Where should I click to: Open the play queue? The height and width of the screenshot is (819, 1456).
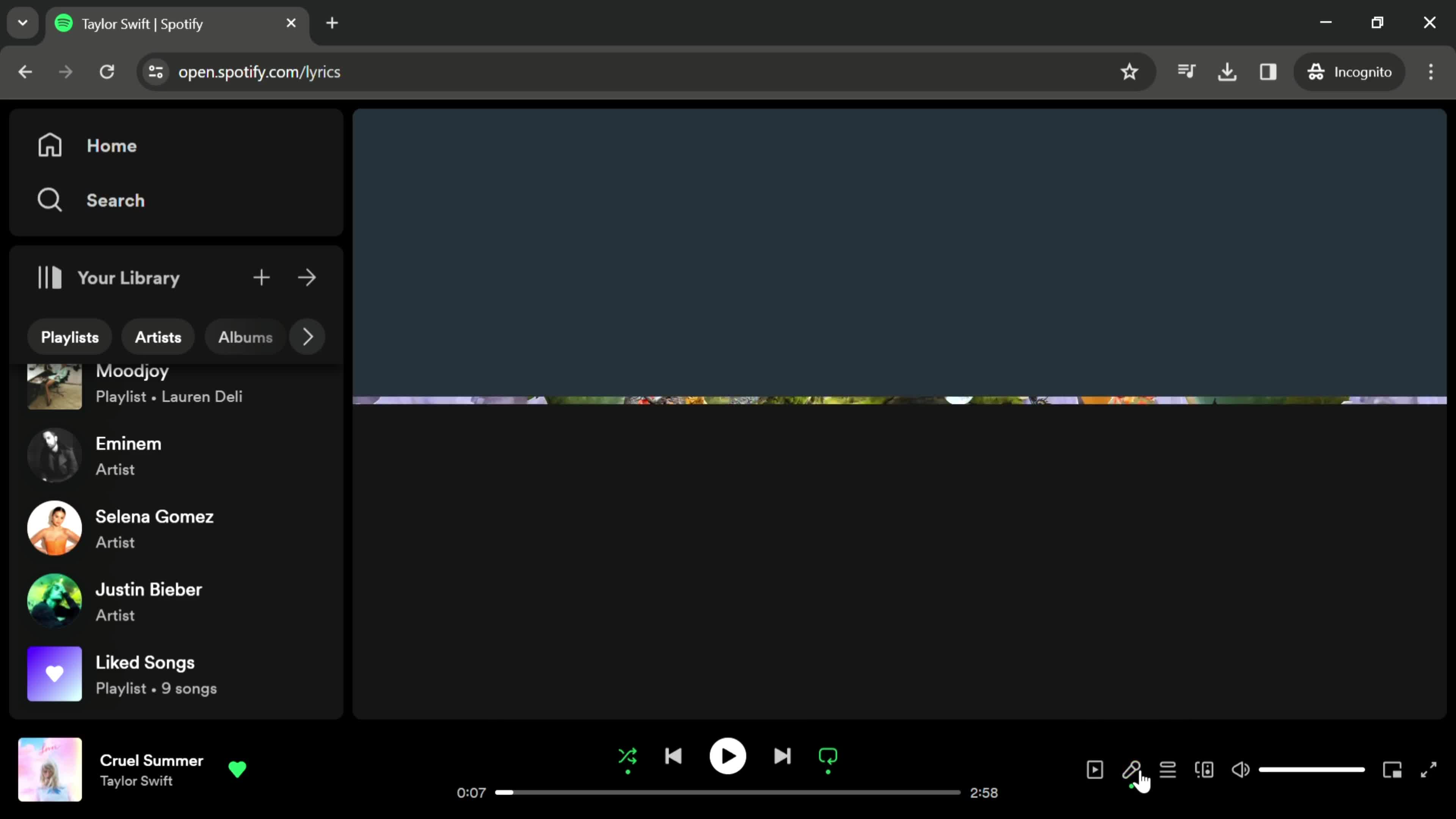[1168, 770]
